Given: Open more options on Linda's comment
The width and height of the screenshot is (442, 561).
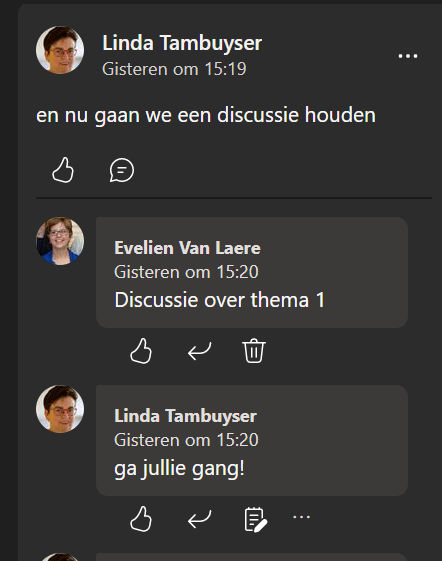Looking at the screenshot, I should point(301,517).
